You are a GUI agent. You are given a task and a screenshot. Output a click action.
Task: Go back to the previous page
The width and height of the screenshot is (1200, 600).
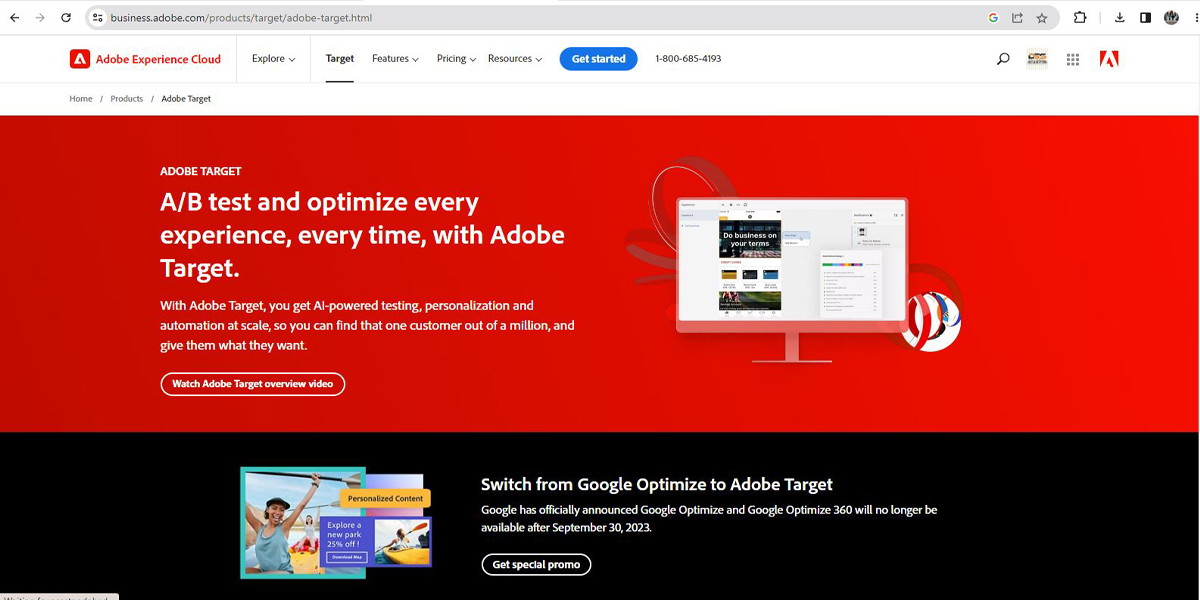coord(14,18)
